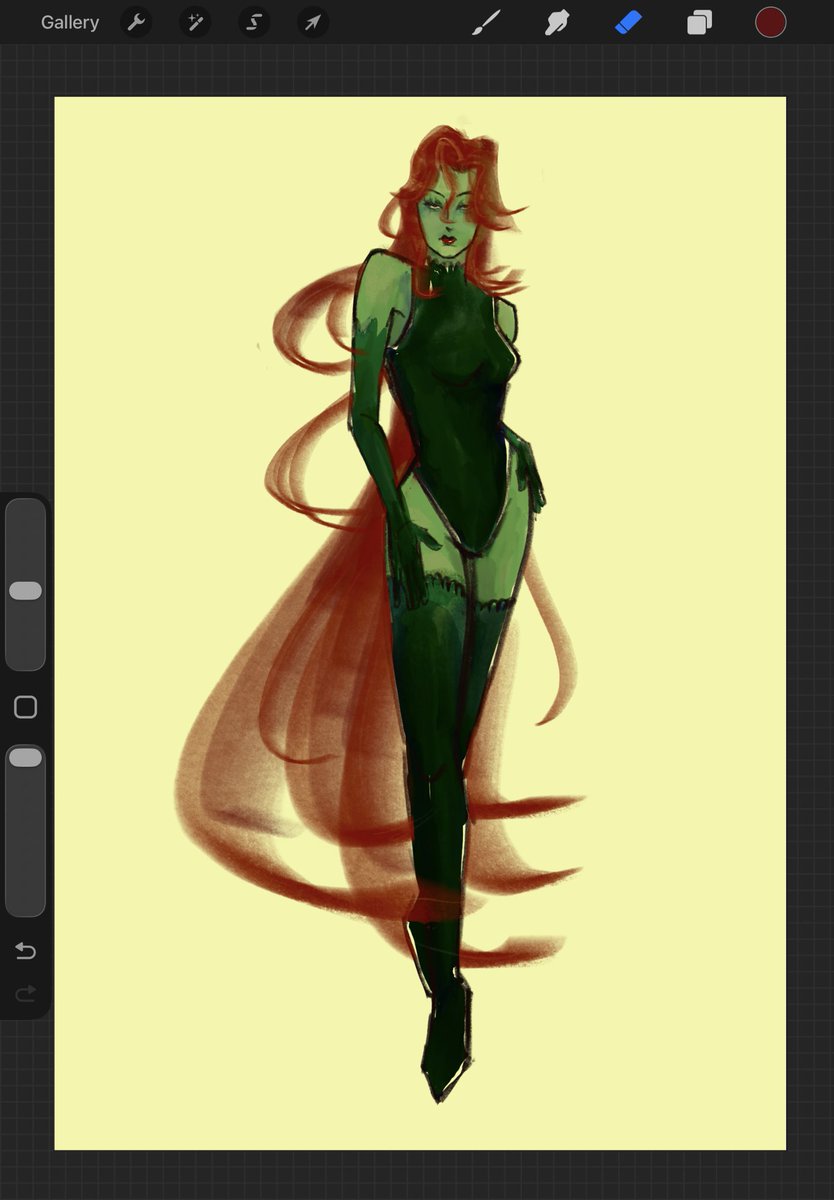
Task: Select the Smudge tool
Action: pos(557,22)
